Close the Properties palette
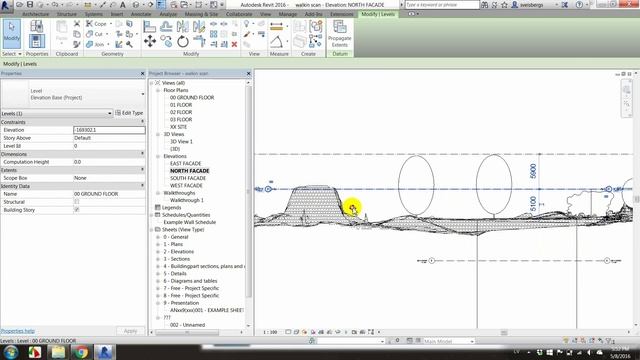 [x=142, y=73]
